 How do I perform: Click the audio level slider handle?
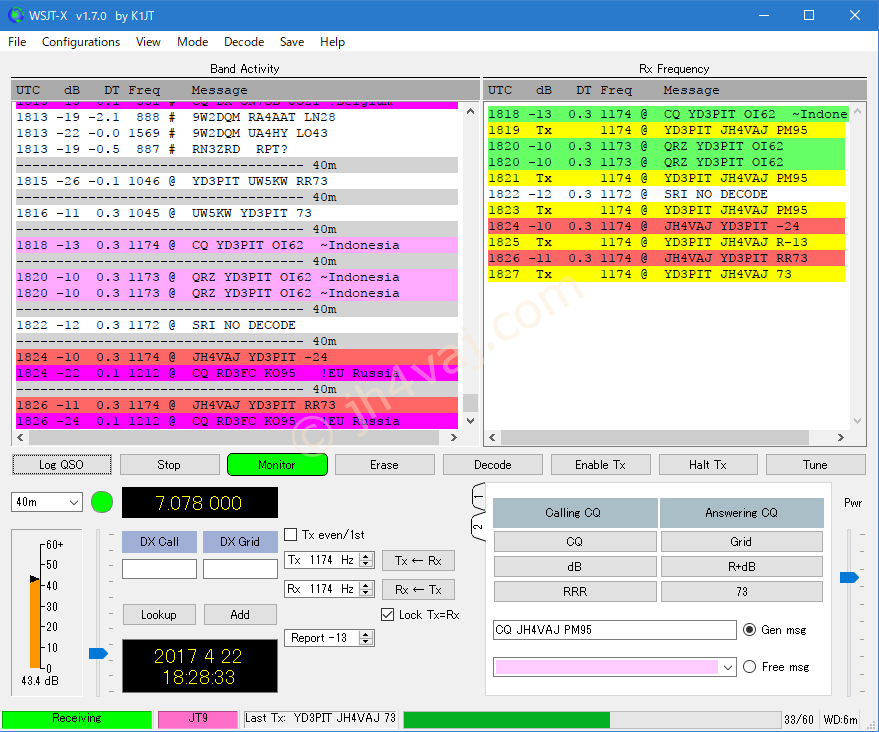[x=98, y=653]
